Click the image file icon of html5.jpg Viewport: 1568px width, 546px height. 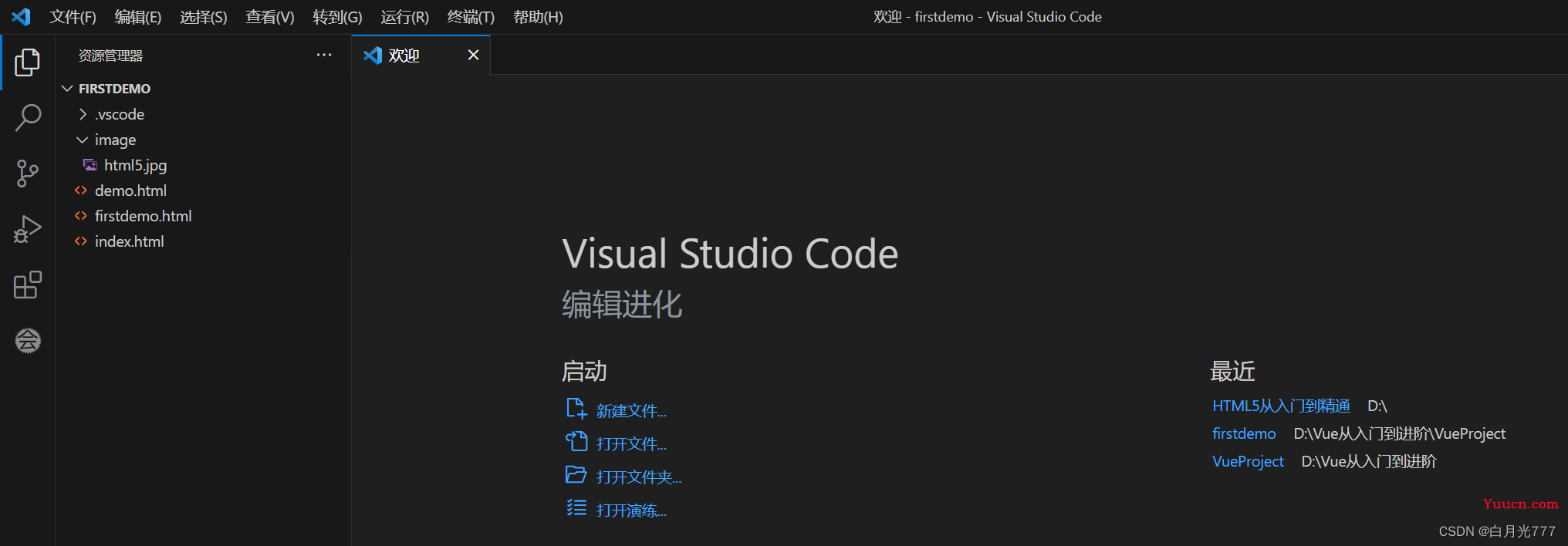pyautogui.click(x=90, y=165)
